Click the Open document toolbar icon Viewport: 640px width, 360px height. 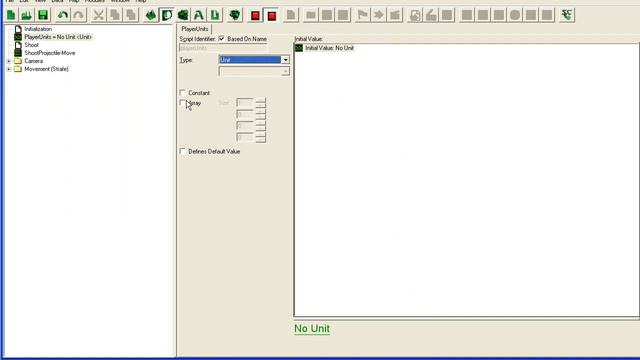point(27,16)
